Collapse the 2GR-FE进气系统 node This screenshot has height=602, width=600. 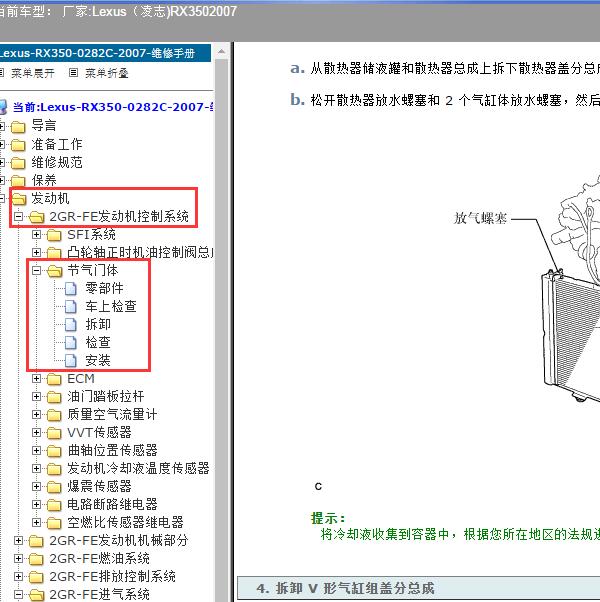[18, 594]
